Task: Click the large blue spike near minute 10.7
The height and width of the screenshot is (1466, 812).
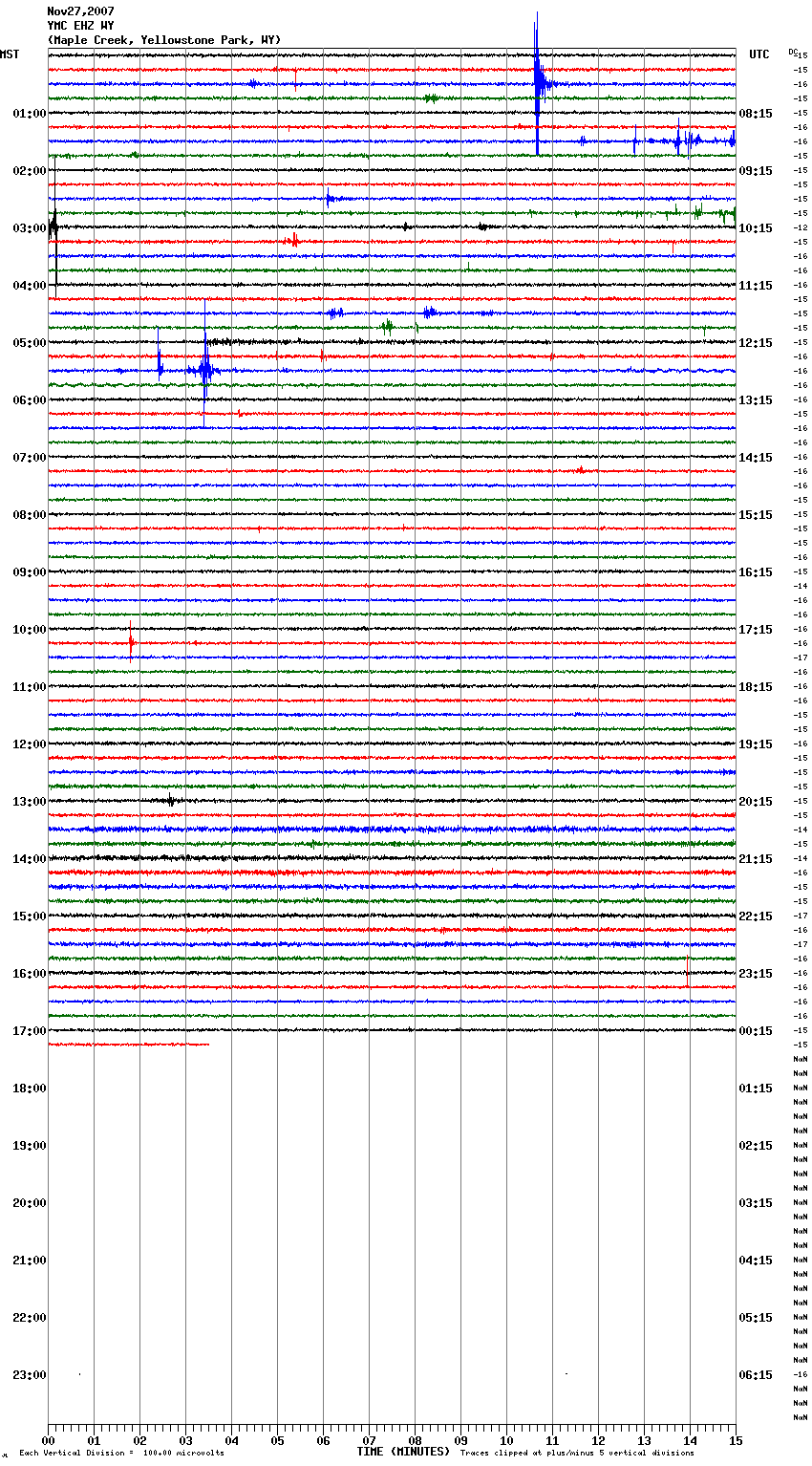Action: pyautogui.click(x=537, y=84)
